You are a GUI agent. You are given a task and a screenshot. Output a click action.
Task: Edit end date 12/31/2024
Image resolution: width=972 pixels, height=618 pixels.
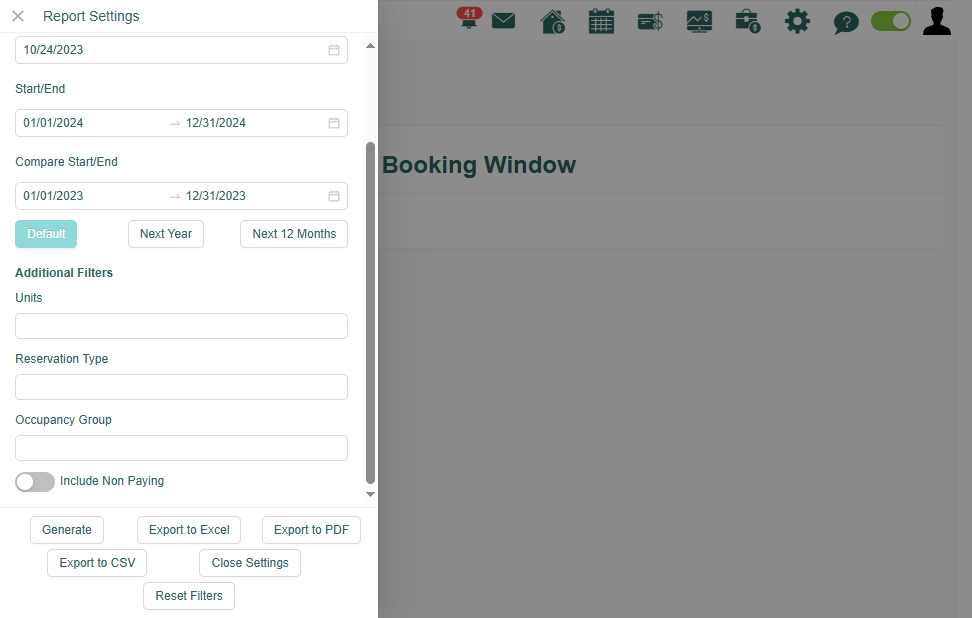[x=216, y=123]
